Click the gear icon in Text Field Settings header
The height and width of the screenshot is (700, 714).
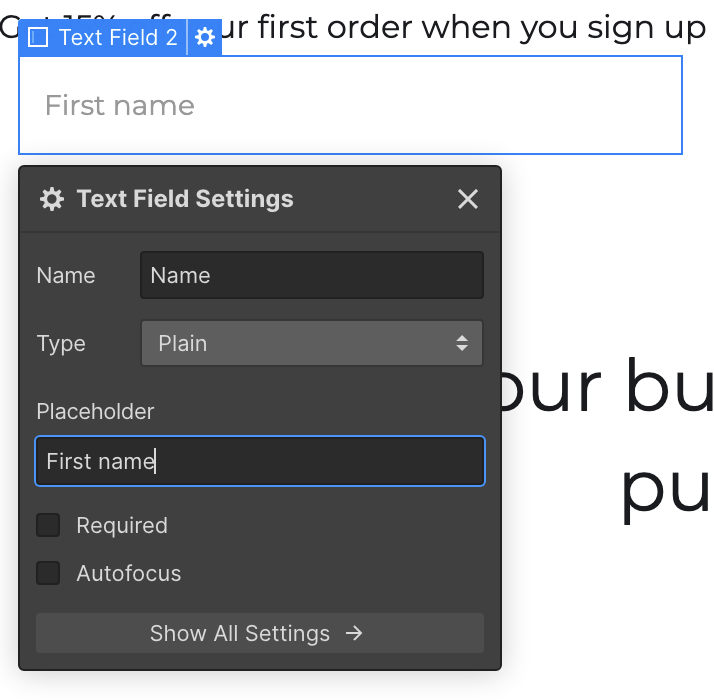pyautogui.click(x=52, y=199)
